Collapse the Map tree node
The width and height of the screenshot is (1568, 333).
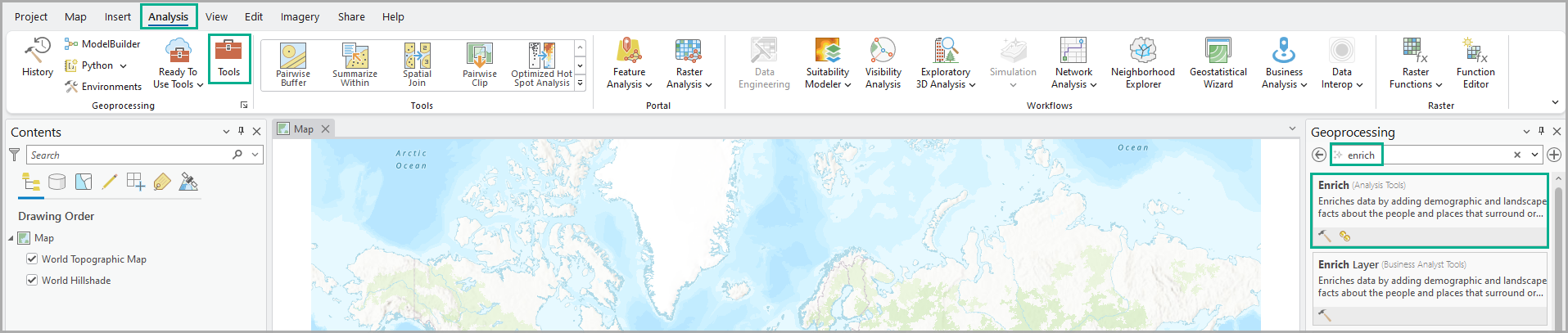coord(11,238)
